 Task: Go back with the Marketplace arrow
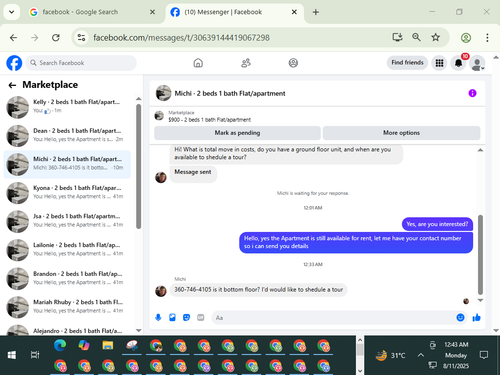coord(12,85)
